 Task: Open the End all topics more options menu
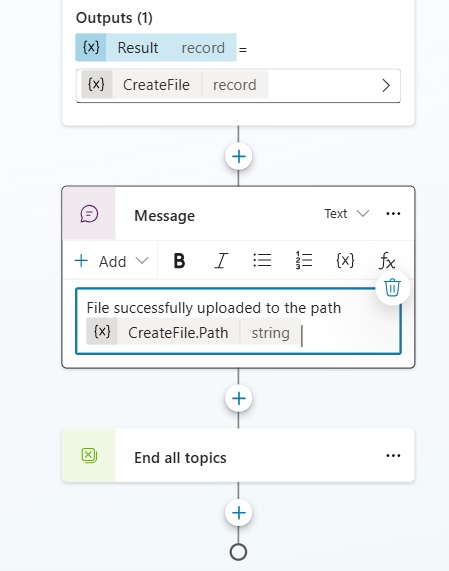tap(393, 455)
